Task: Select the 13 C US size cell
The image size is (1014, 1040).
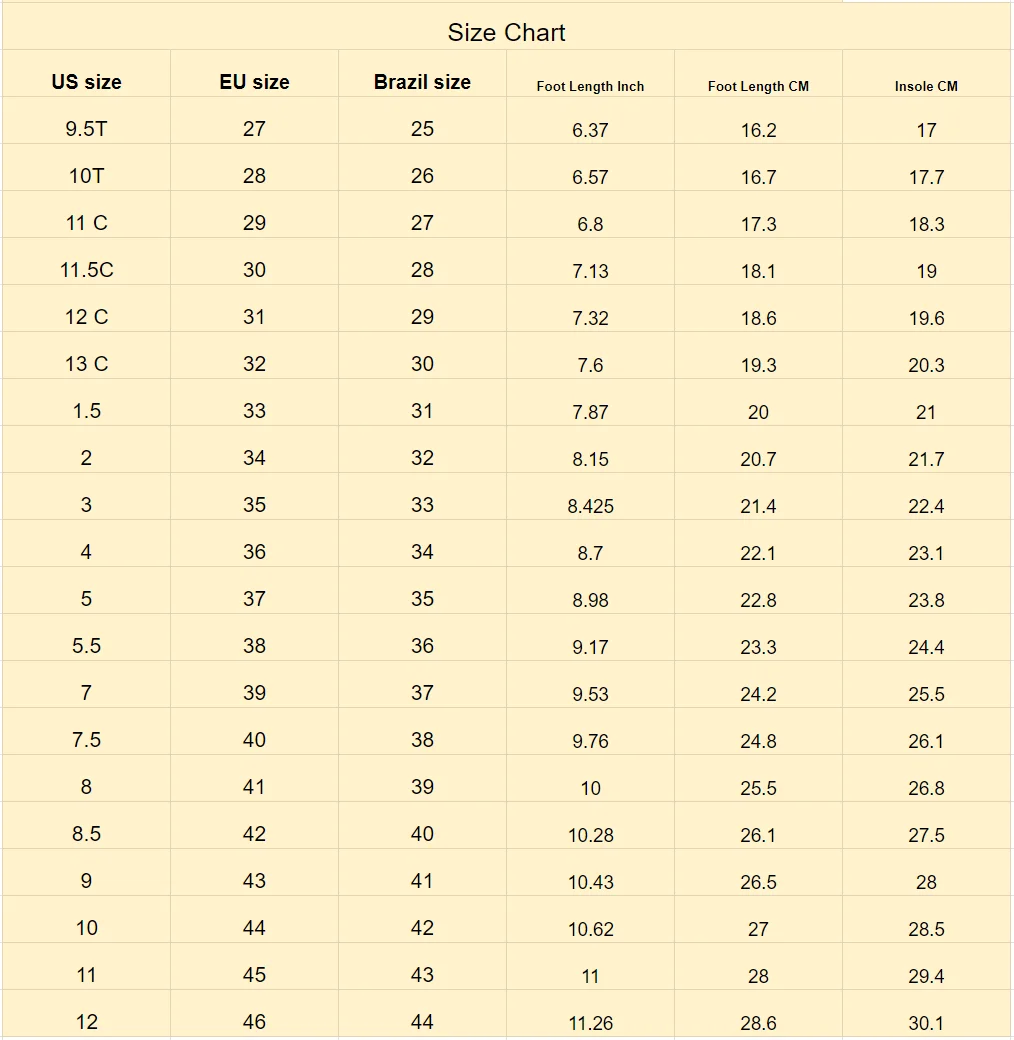Action: point(86,364)
